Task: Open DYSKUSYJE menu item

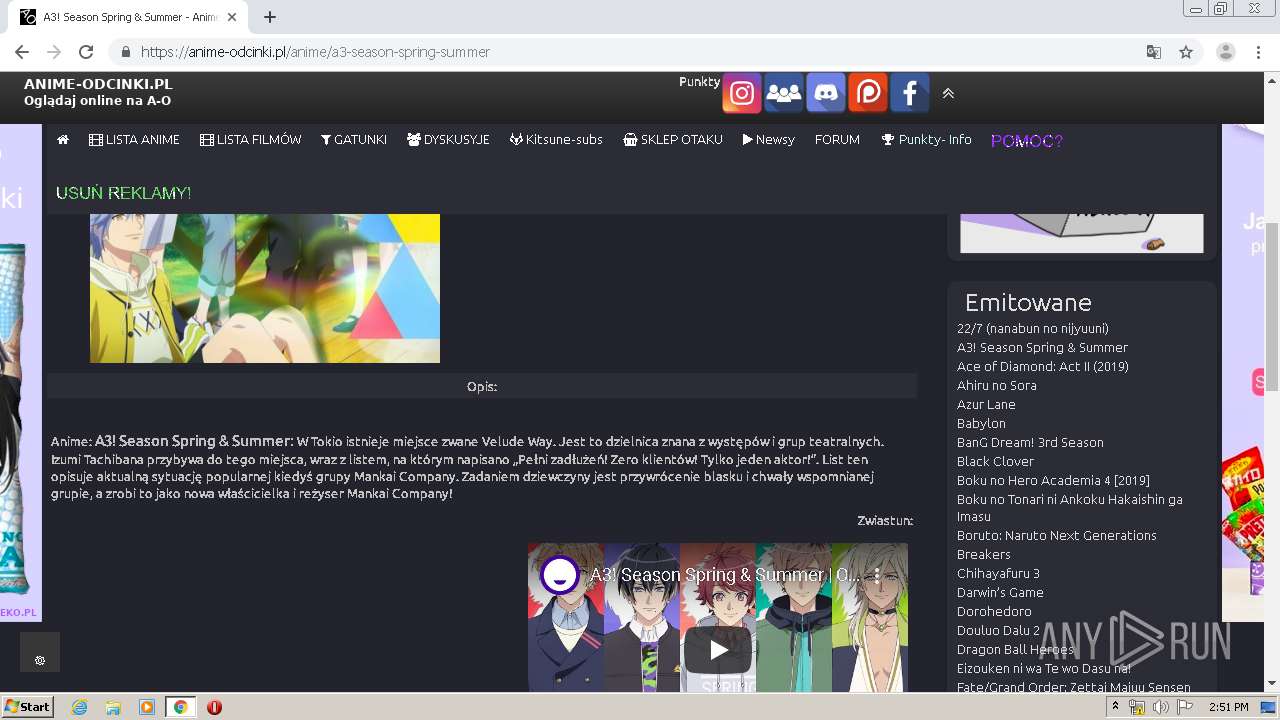Action: [448, 140]
